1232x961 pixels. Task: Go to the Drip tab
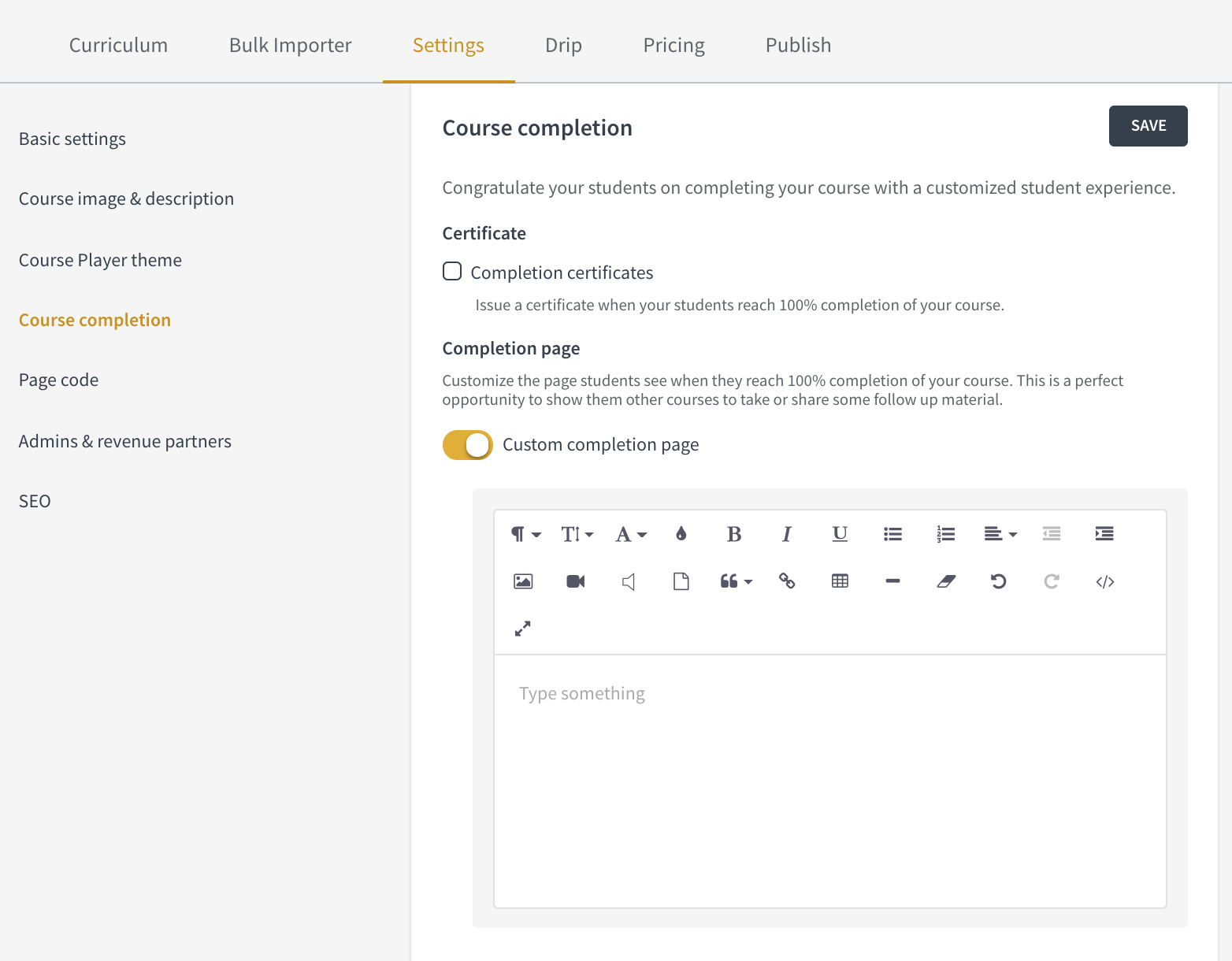coord(563,45)
